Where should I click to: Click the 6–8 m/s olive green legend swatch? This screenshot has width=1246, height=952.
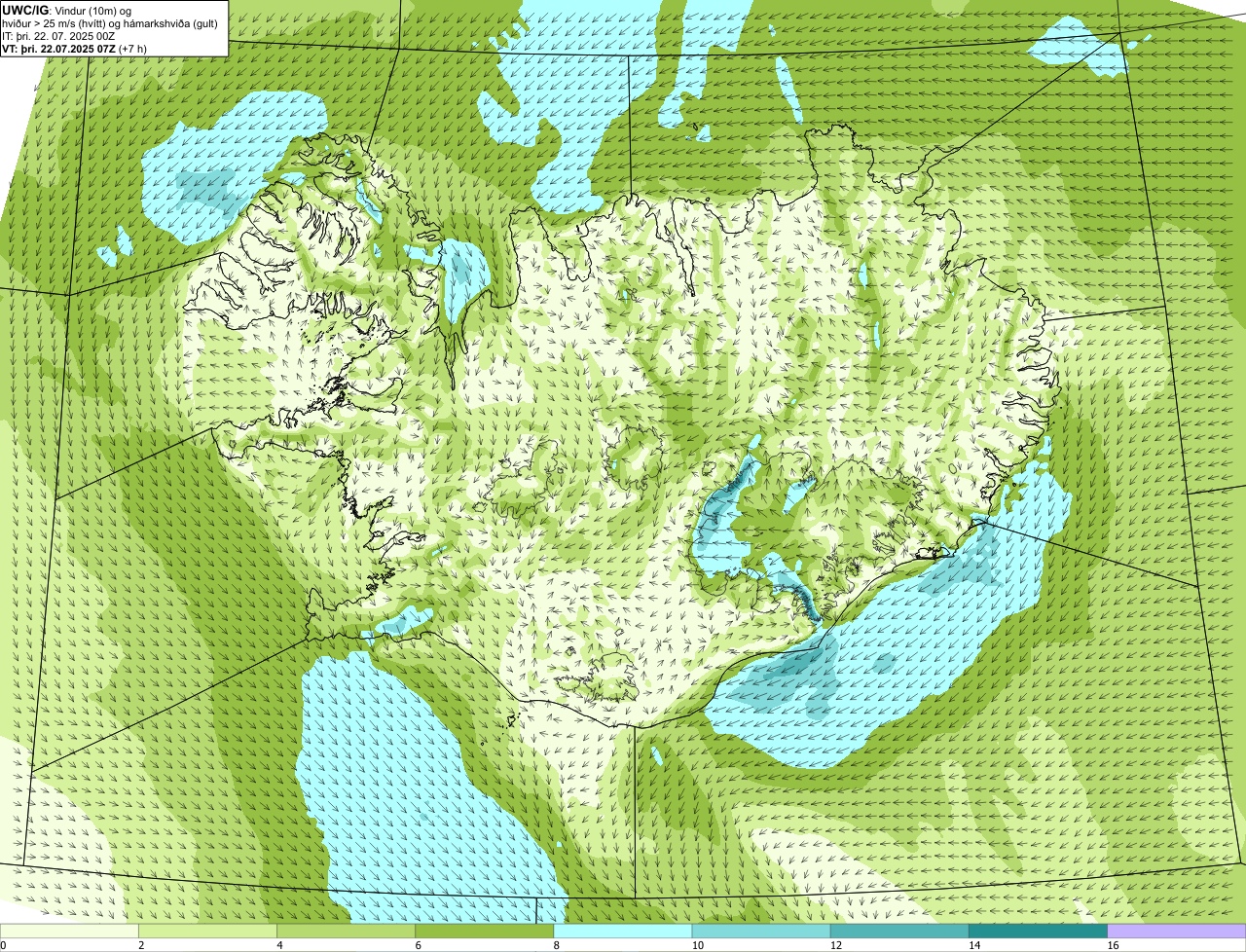click(x=485, y=932)
